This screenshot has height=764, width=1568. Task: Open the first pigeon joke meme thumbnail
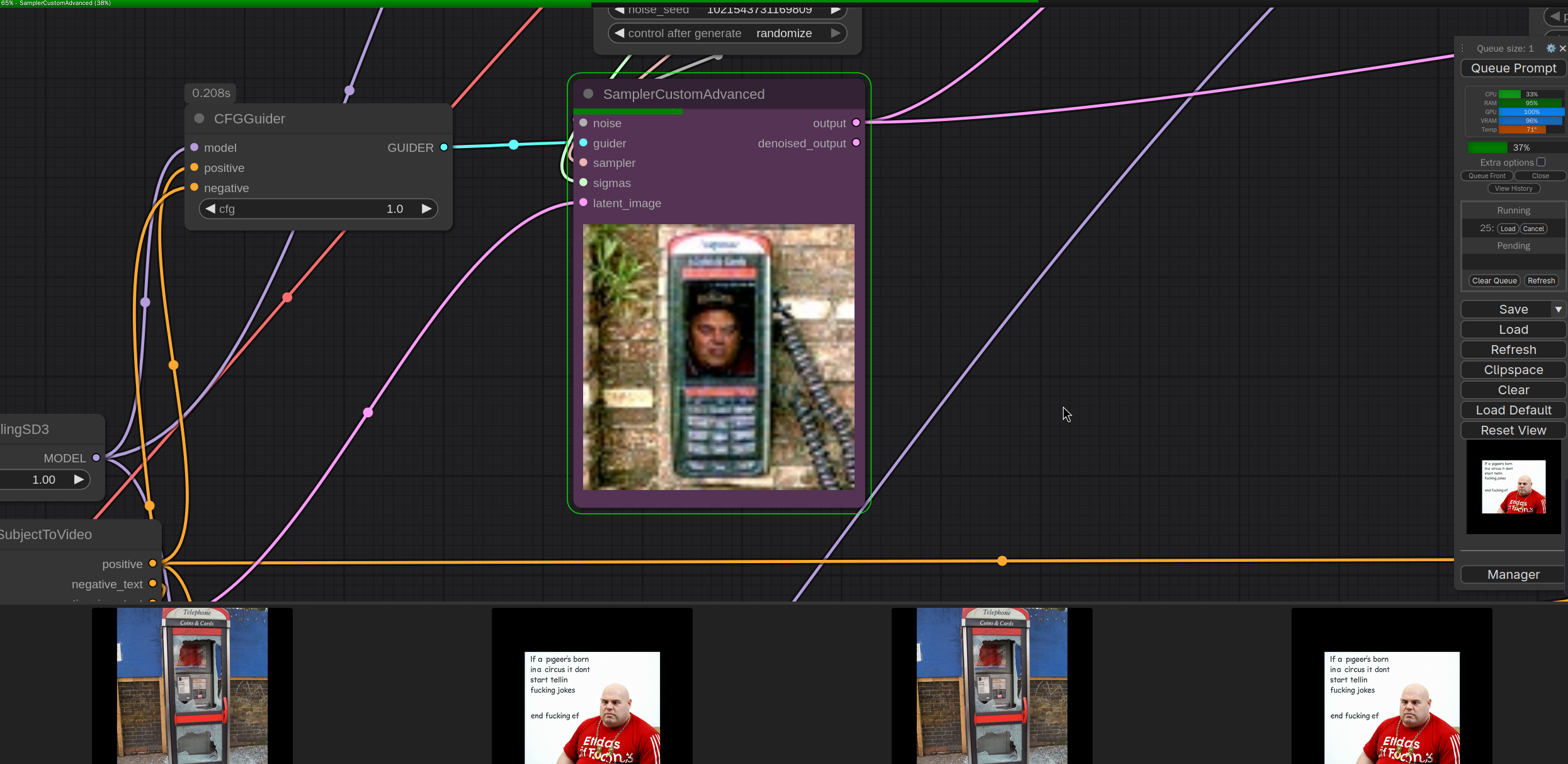tap(592, 686)
